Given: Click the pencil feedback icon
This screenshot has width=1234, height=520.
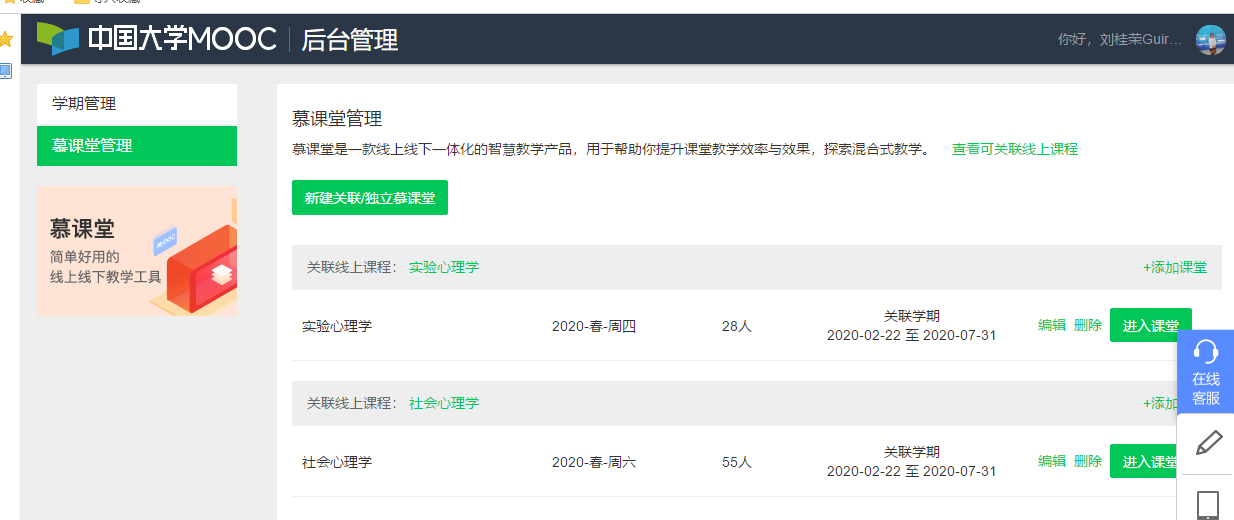Looking at the screenshot, I should 1207,443.
